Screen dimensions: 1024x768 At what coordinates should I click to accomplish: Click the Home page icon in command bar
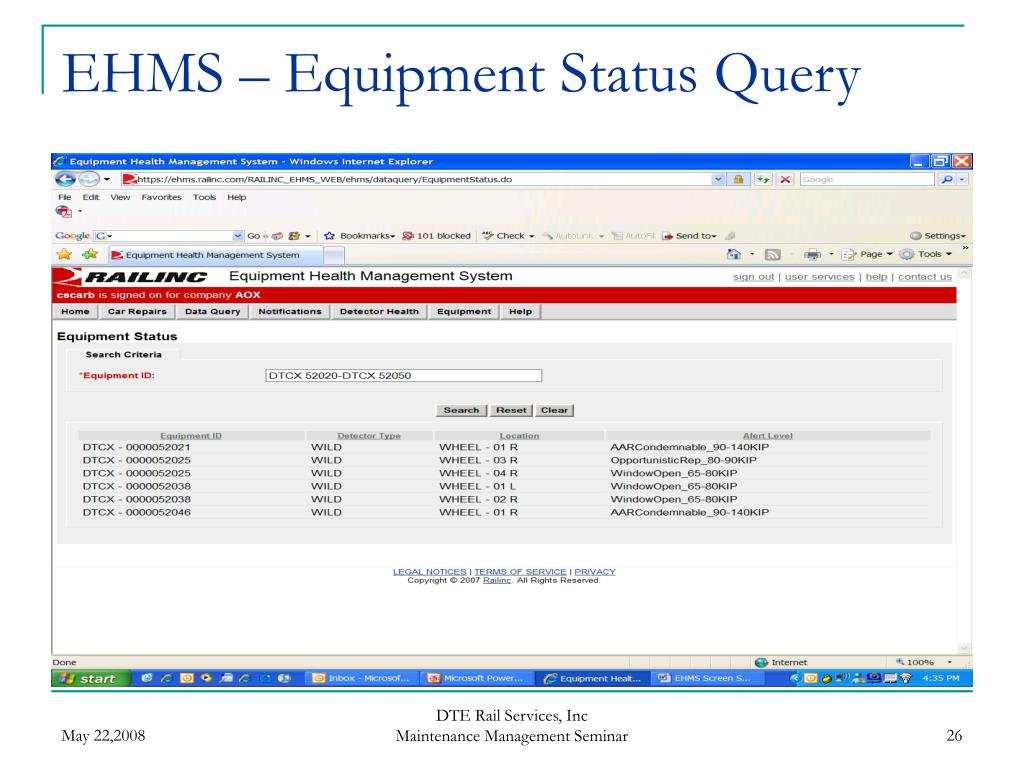click(x=734, y=254)
